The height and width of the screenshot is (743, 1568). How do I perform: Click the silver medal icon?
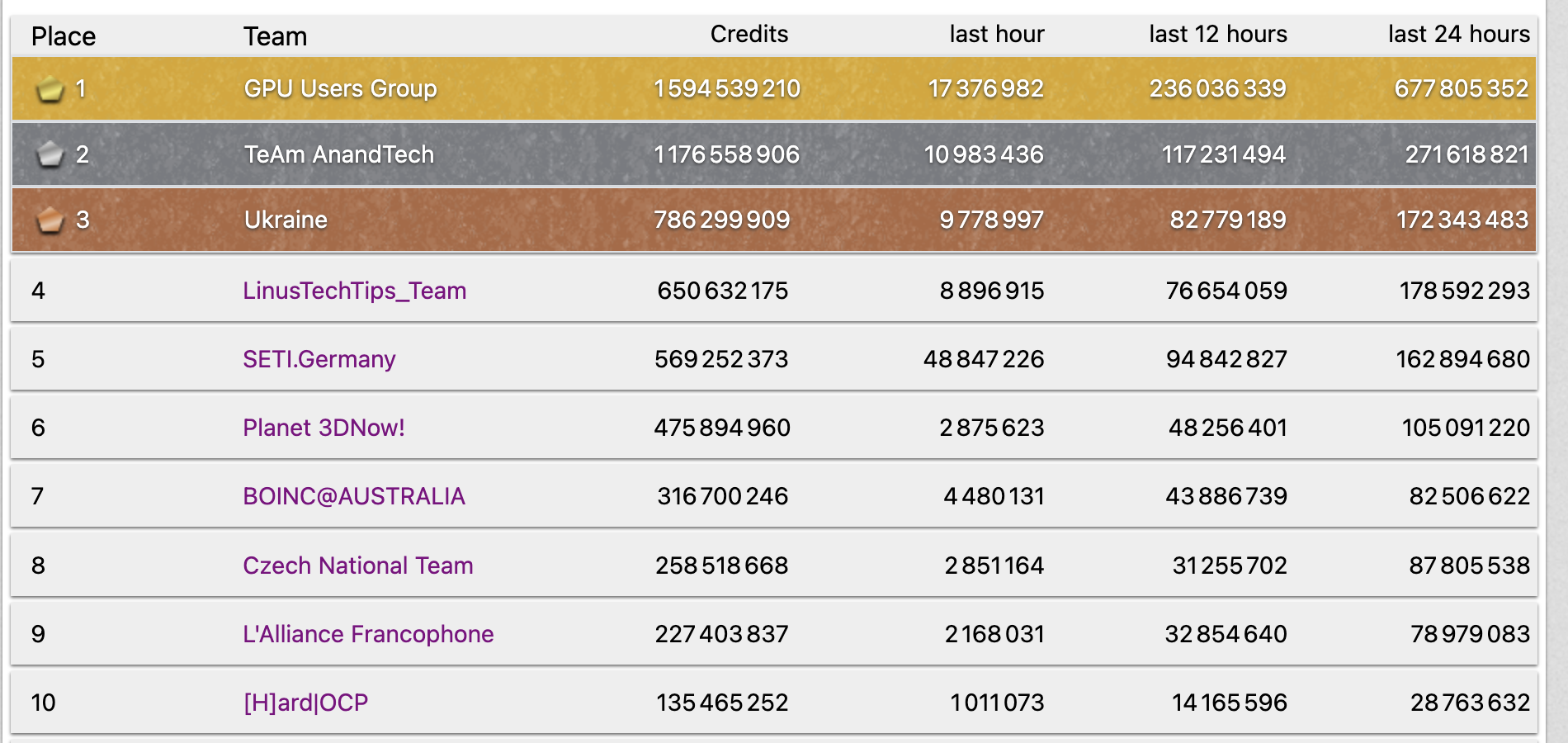(x=50, y=154)
